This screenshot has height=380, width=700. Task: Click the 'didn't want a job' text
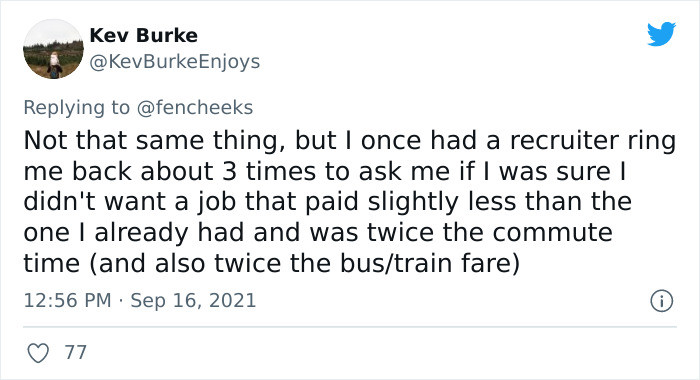129,202
